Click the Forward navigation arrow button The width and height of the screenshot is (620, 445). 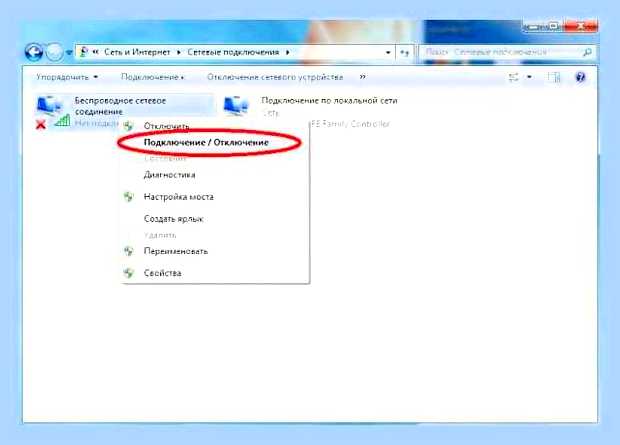click(55, 52)
